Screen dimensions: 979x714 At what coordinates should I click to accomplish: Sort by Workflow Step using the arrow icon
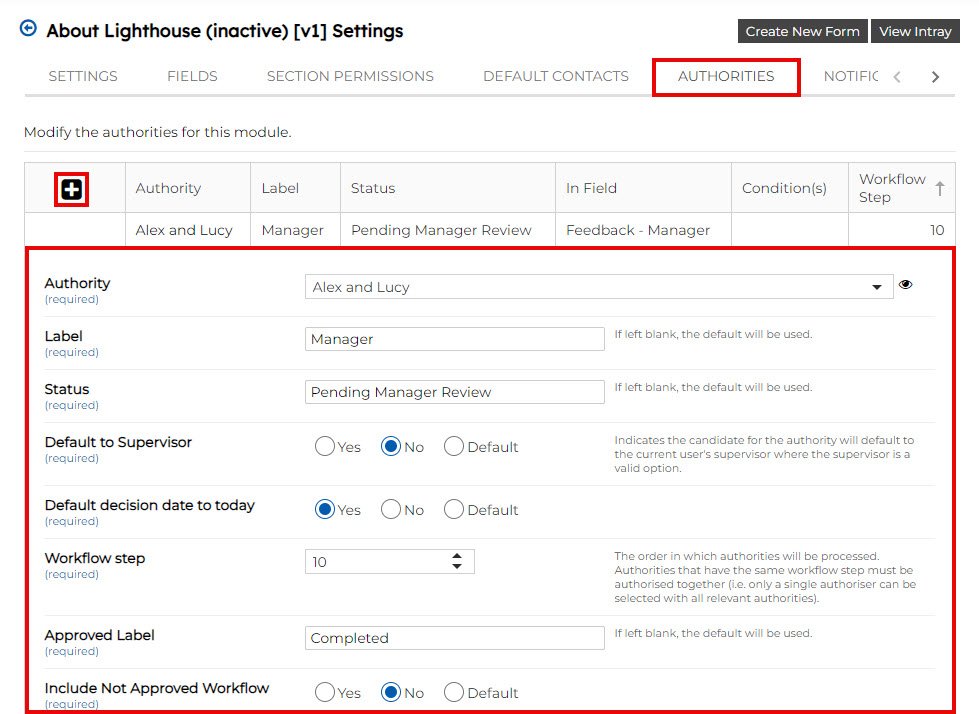[x=939, y=188]
